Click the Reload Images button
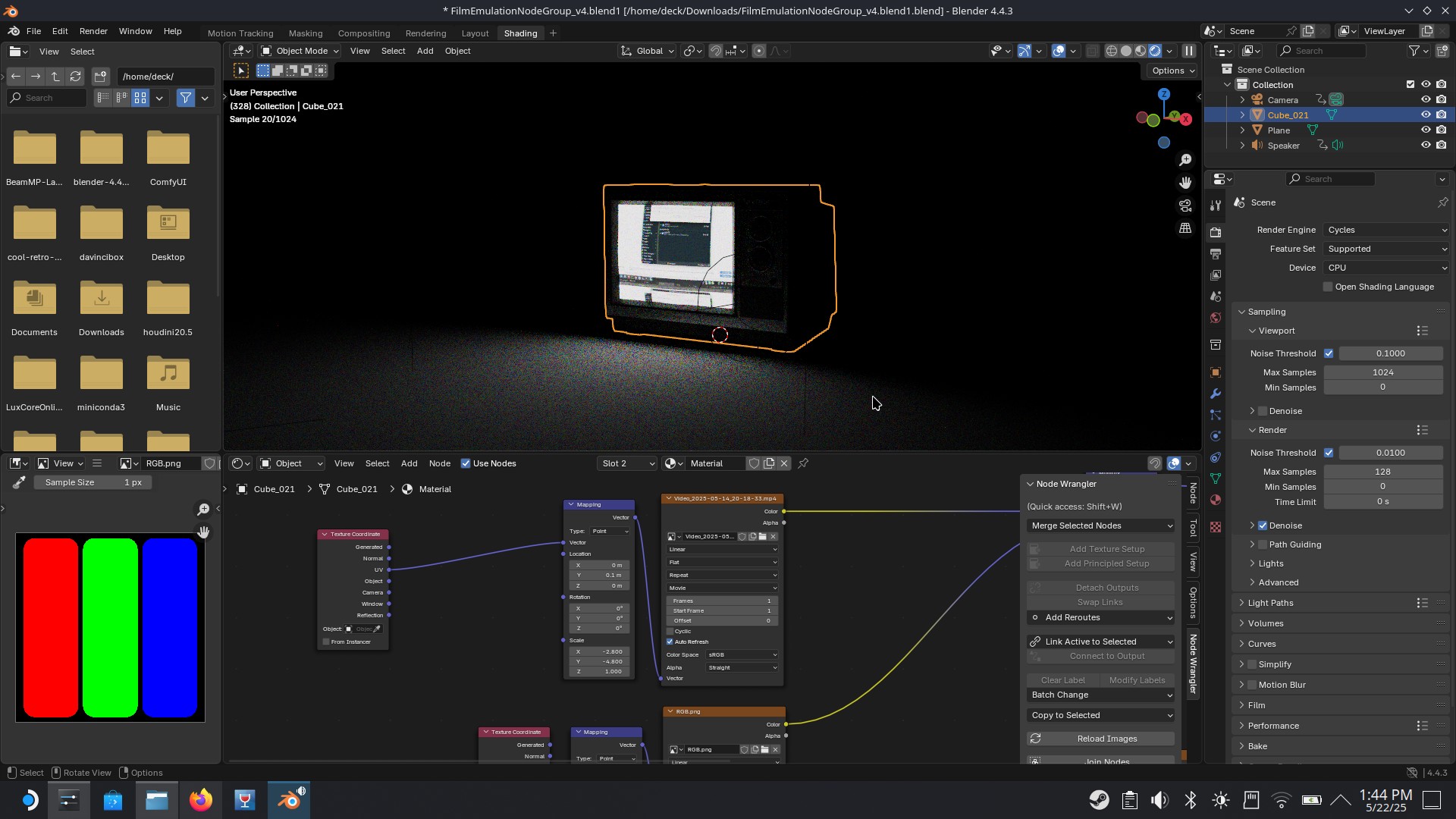This screenshot has width=1456, height=819. [x=1101, y=739]
